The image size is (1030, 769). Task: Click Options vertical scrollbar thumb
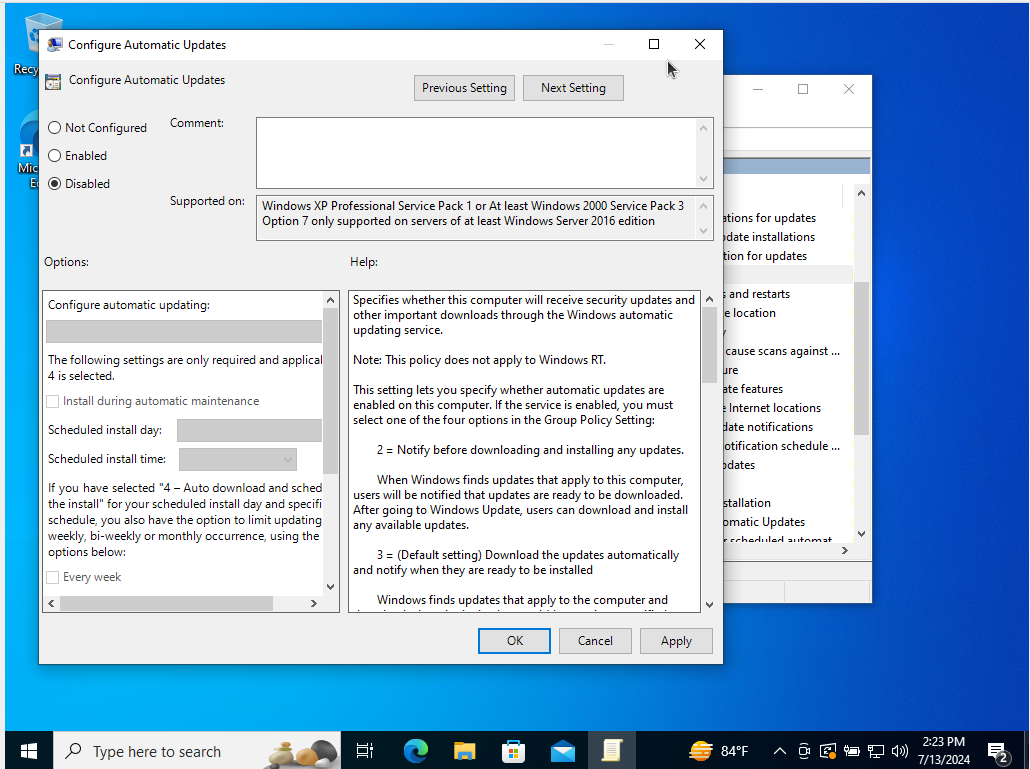click(x=330, y=391)
